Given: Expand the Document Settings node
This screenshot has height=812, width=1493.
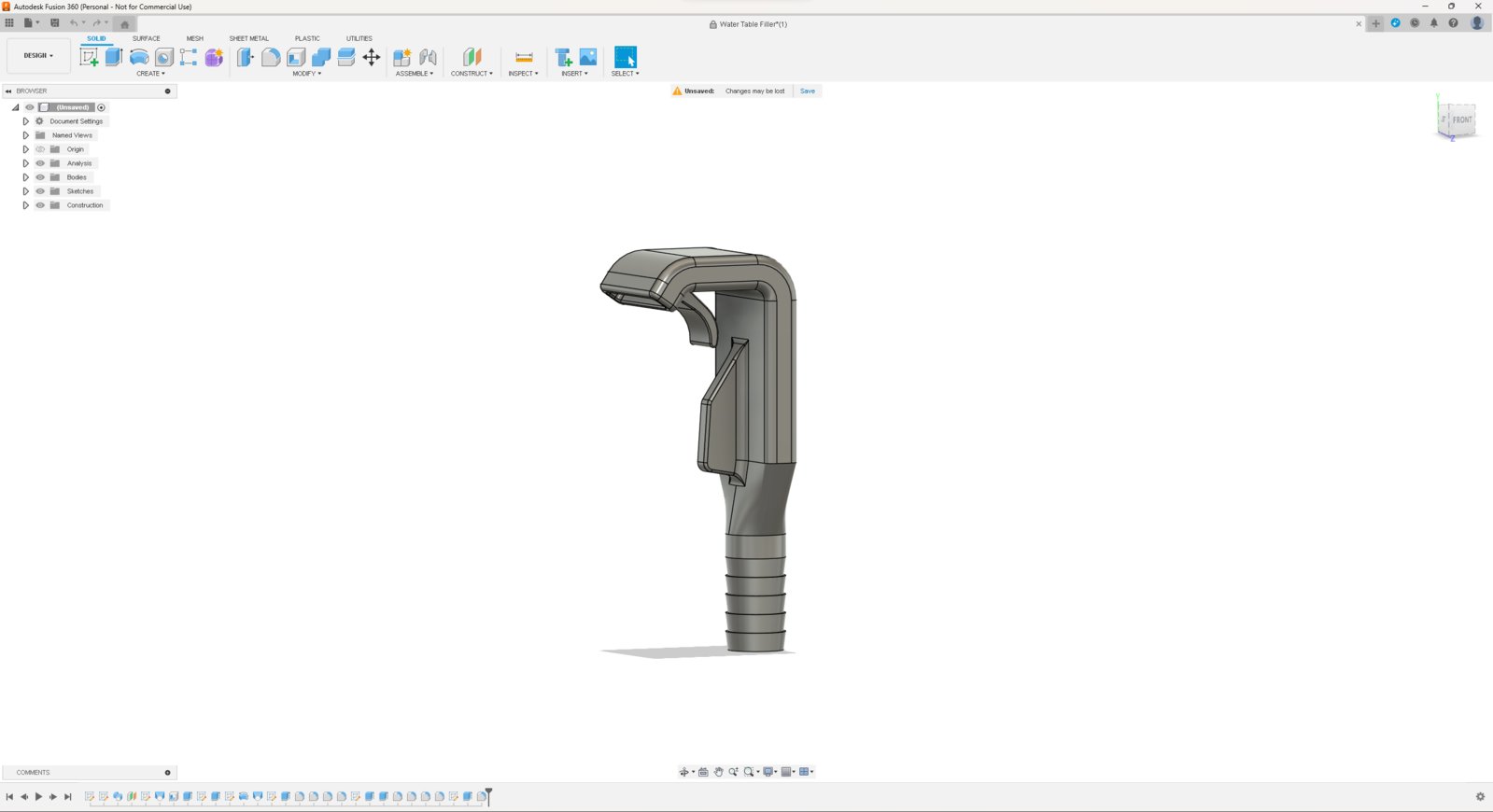Looking at the screenshot, I should [x=26, y=121].
